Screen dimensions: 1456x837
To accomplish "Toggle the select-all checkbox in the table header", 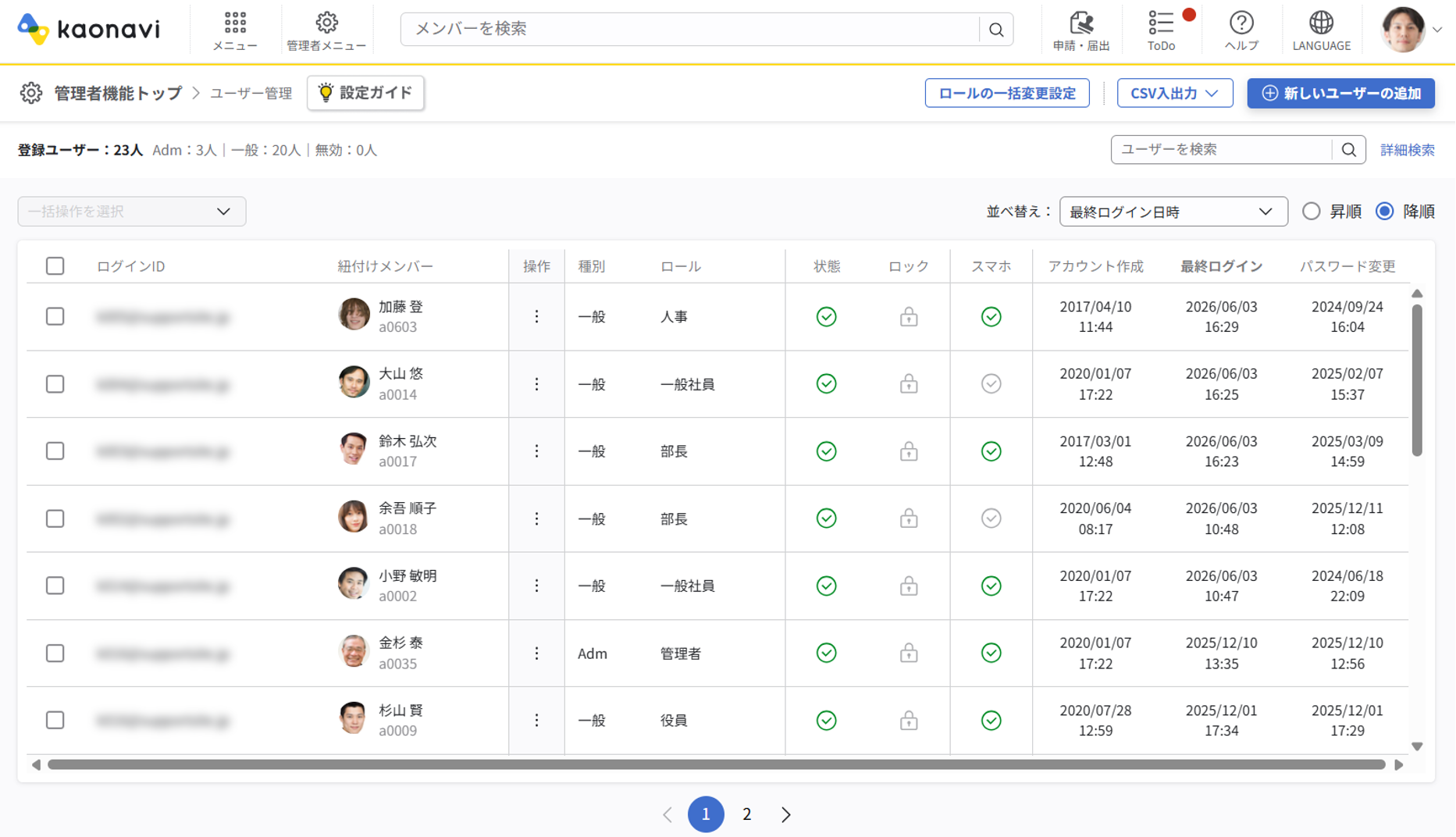I will [x=55, y=266].
